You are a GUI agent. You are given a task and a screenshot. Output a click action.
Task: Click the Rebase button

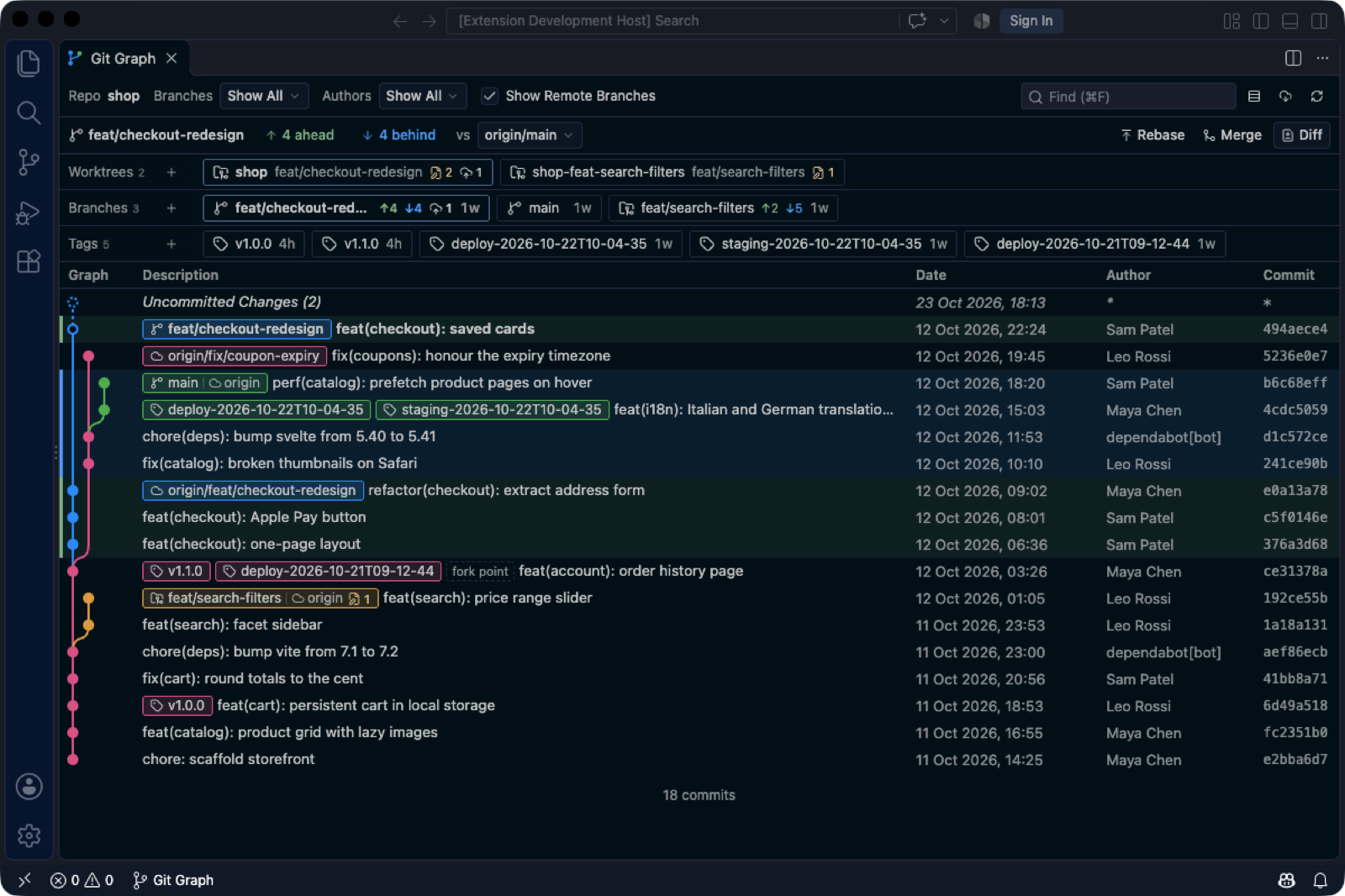(x=1152, y=135)
